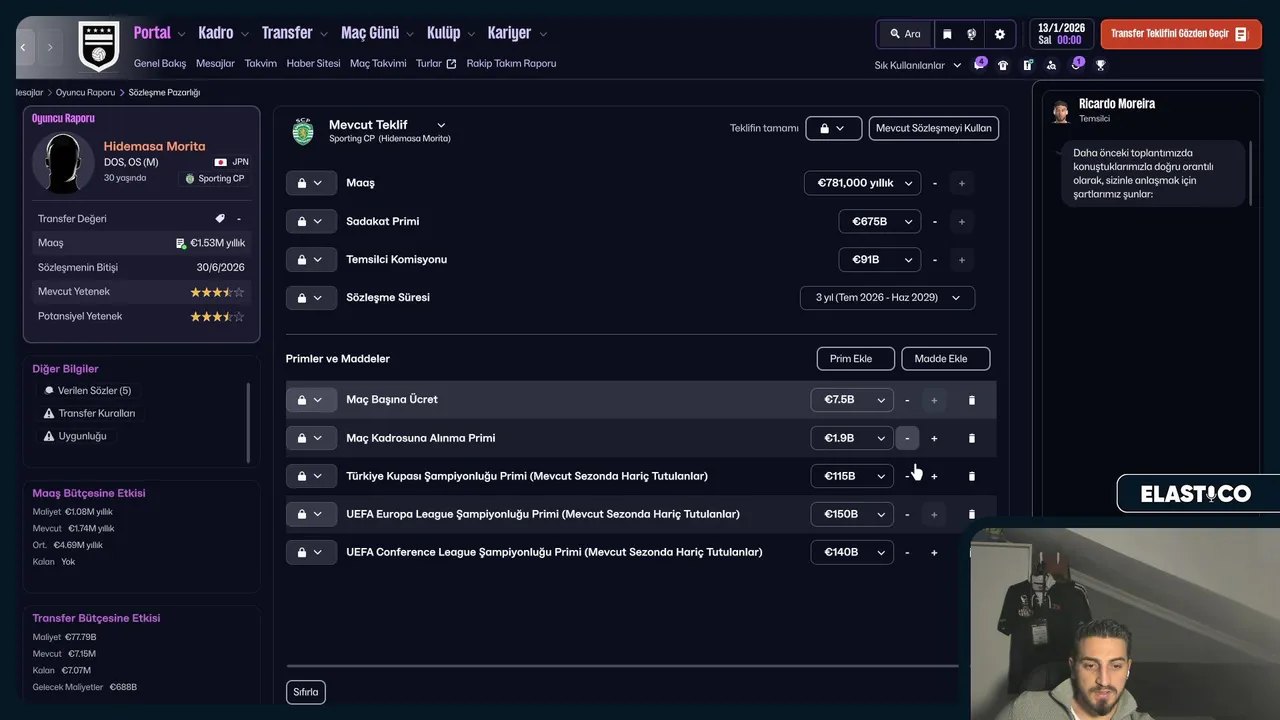Go to the Rakip Takım Raporu sub-tab
Viewport: 1280px width, 720px height.
(x=511, y=63)
